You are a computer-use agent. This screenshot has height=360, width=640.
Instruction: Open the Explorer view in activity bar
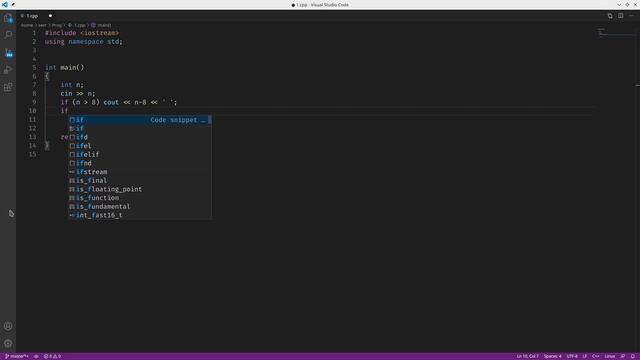tap(8, 18)
